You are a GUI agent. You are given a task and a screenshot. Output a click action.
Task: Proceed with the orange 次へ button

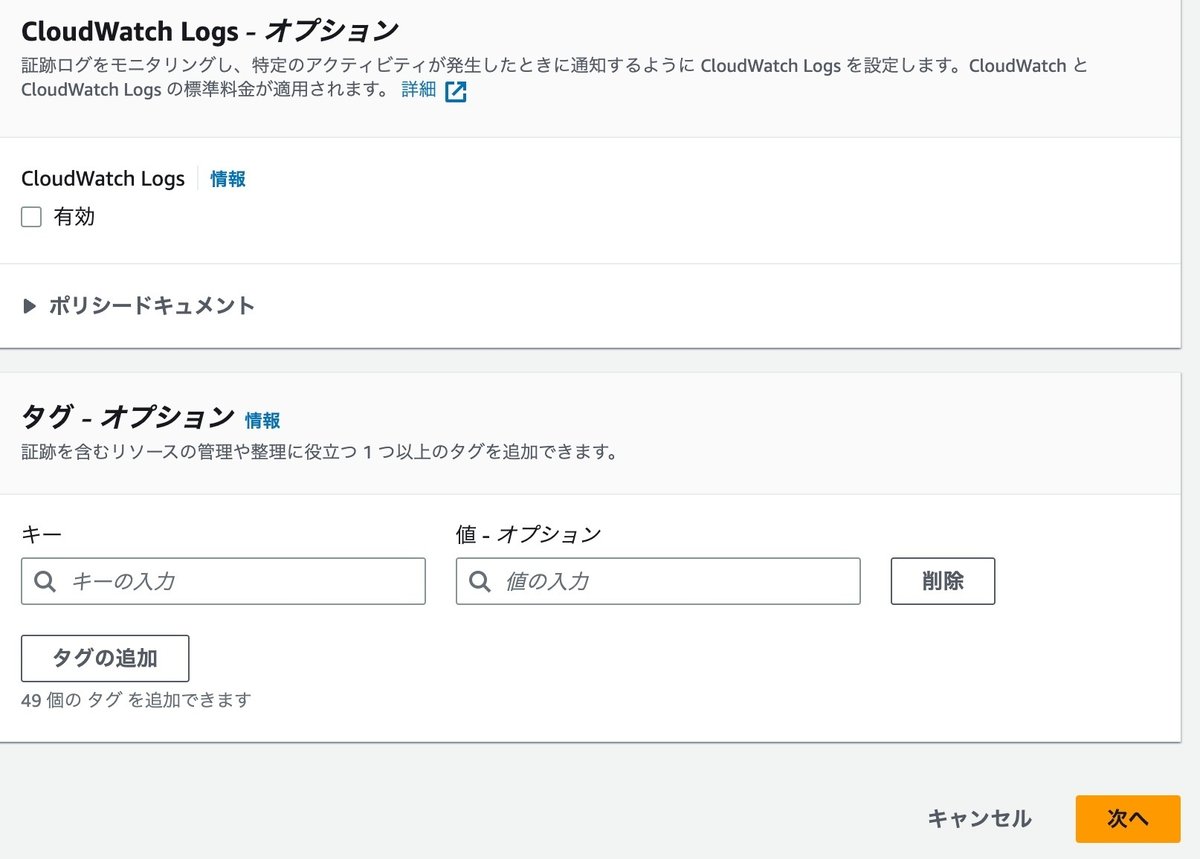(1128, 819)
